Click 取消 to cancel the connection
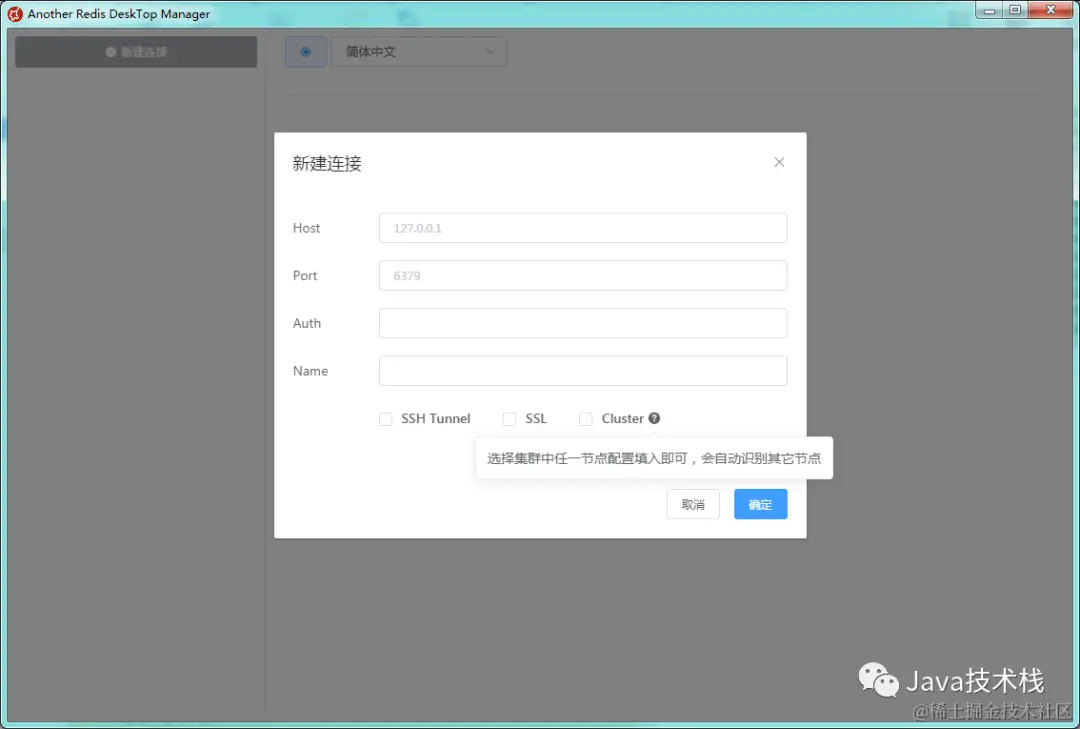 (x=693, y=504)
